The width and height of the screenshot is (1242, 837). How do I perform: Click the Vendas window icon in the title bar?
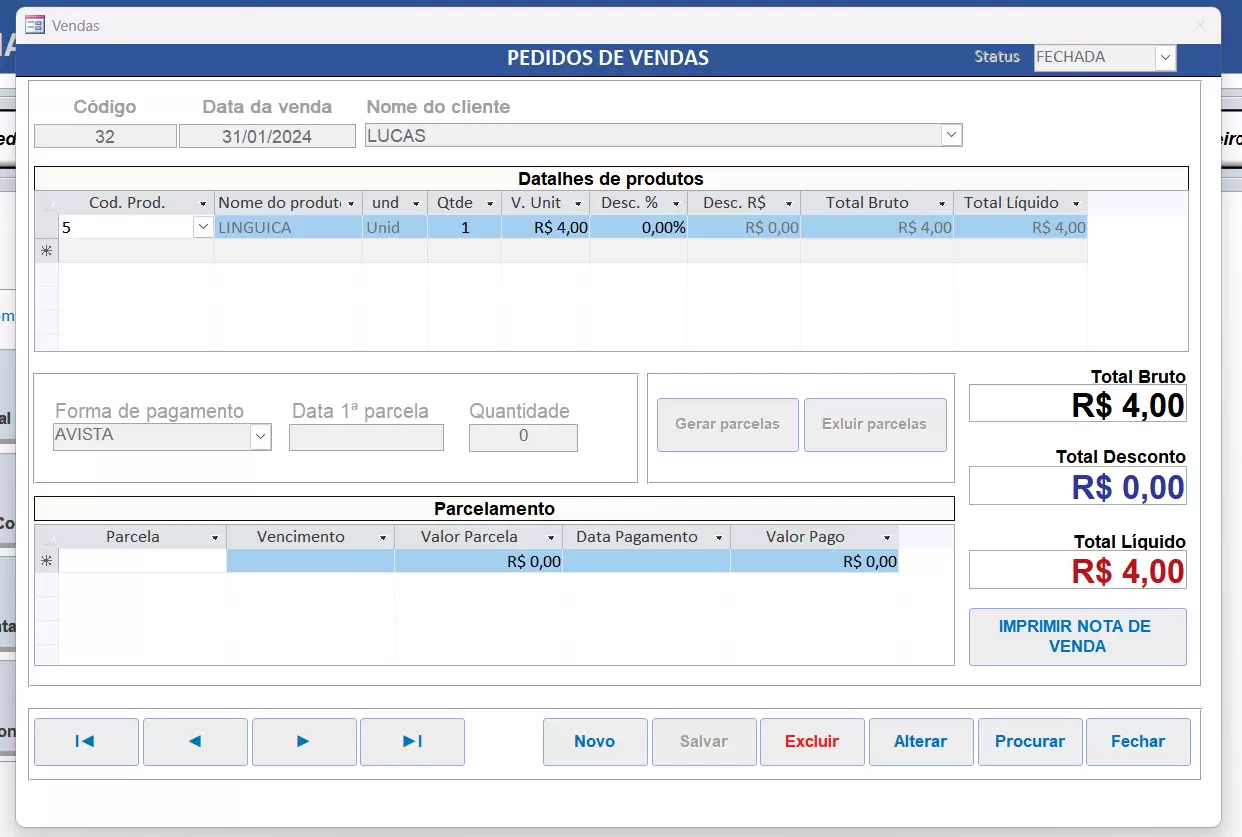35,25
